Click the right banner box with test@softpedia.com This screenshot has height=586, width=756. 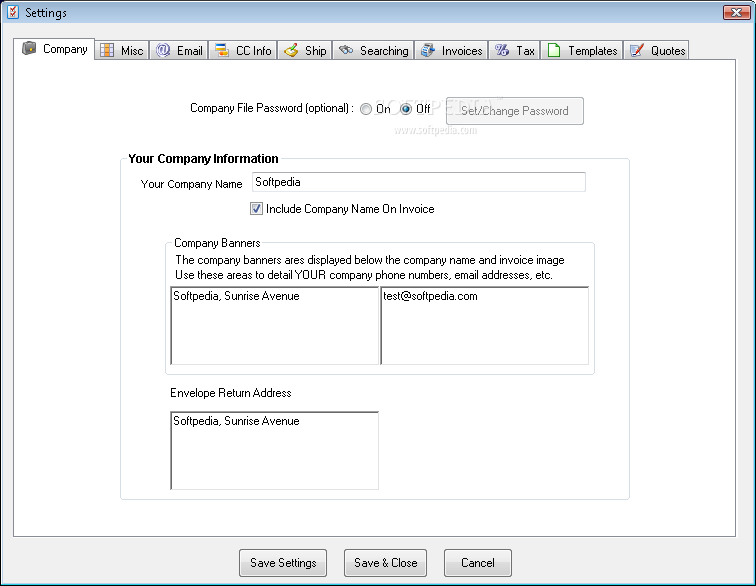[x=485, y=326]
